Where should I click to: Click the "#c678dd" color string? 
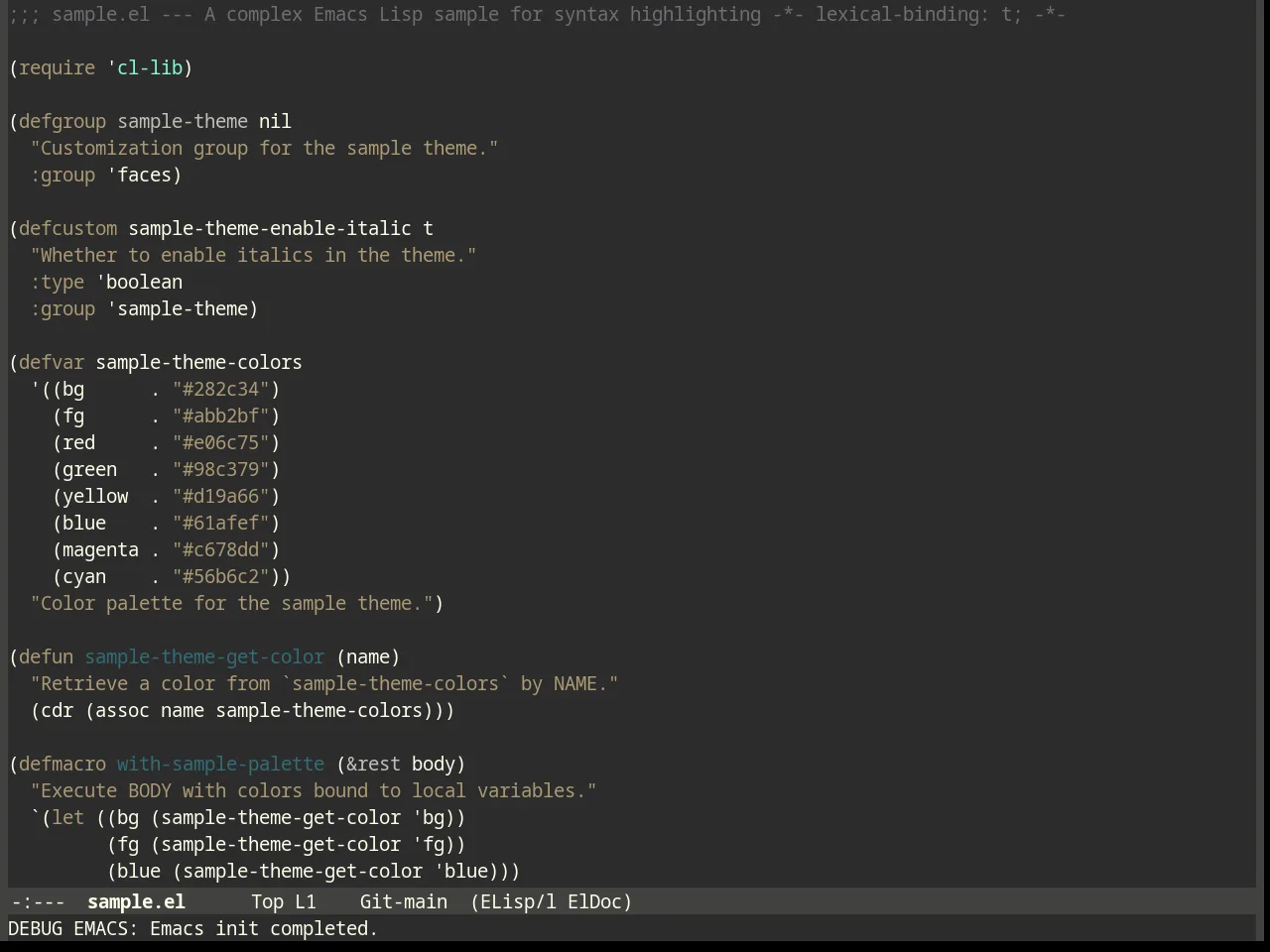pos(221,549)
